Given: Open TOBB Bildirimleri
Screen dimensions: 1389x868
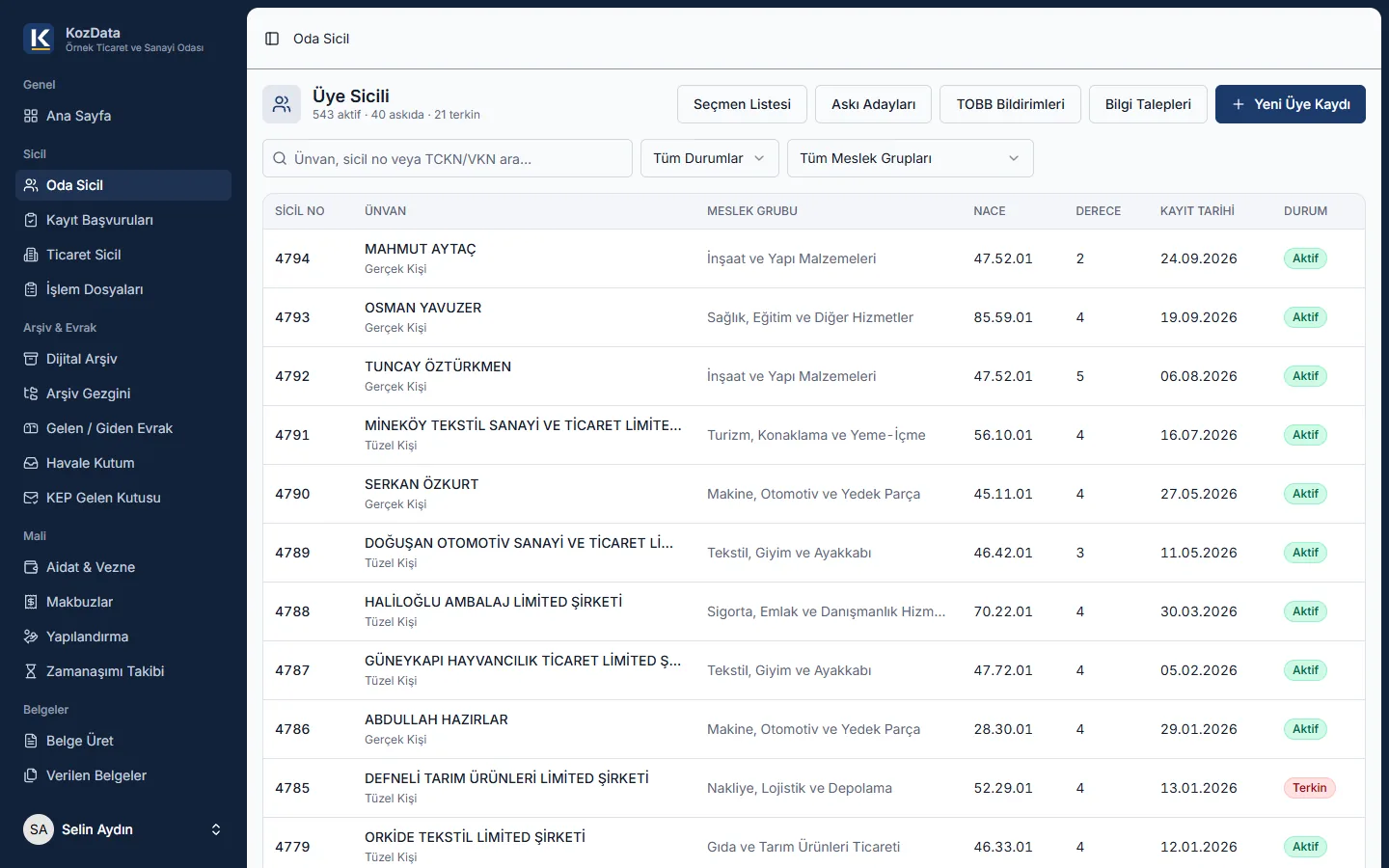Looking at the screenshot, I should [x=1011, y=104].
